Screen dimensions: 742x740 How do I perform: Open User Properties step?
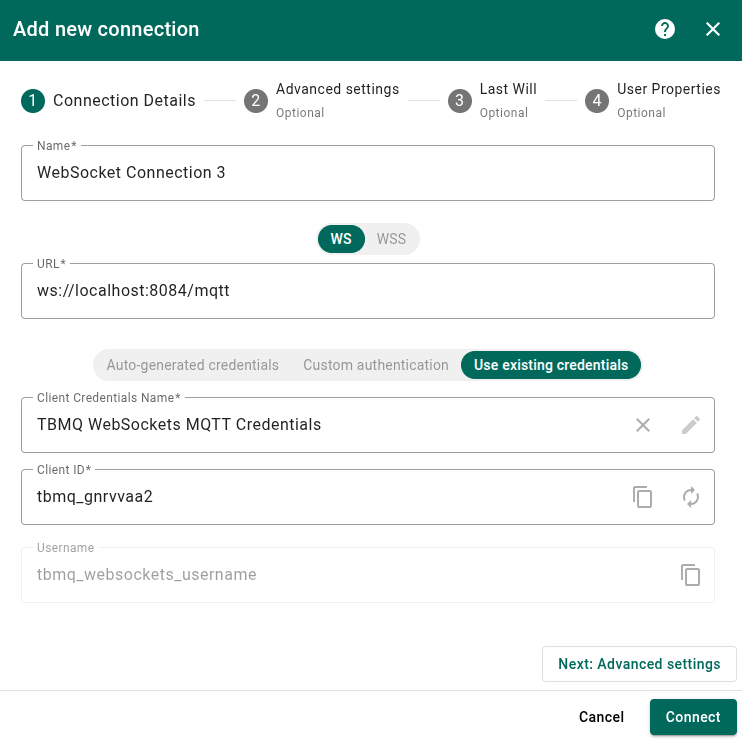coord(653,100)
